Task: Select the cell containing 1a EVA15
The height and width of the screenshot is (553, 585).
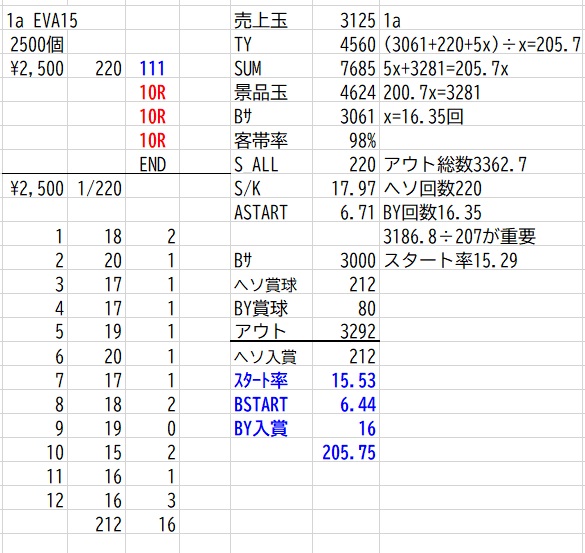Action: pos(42,20)
